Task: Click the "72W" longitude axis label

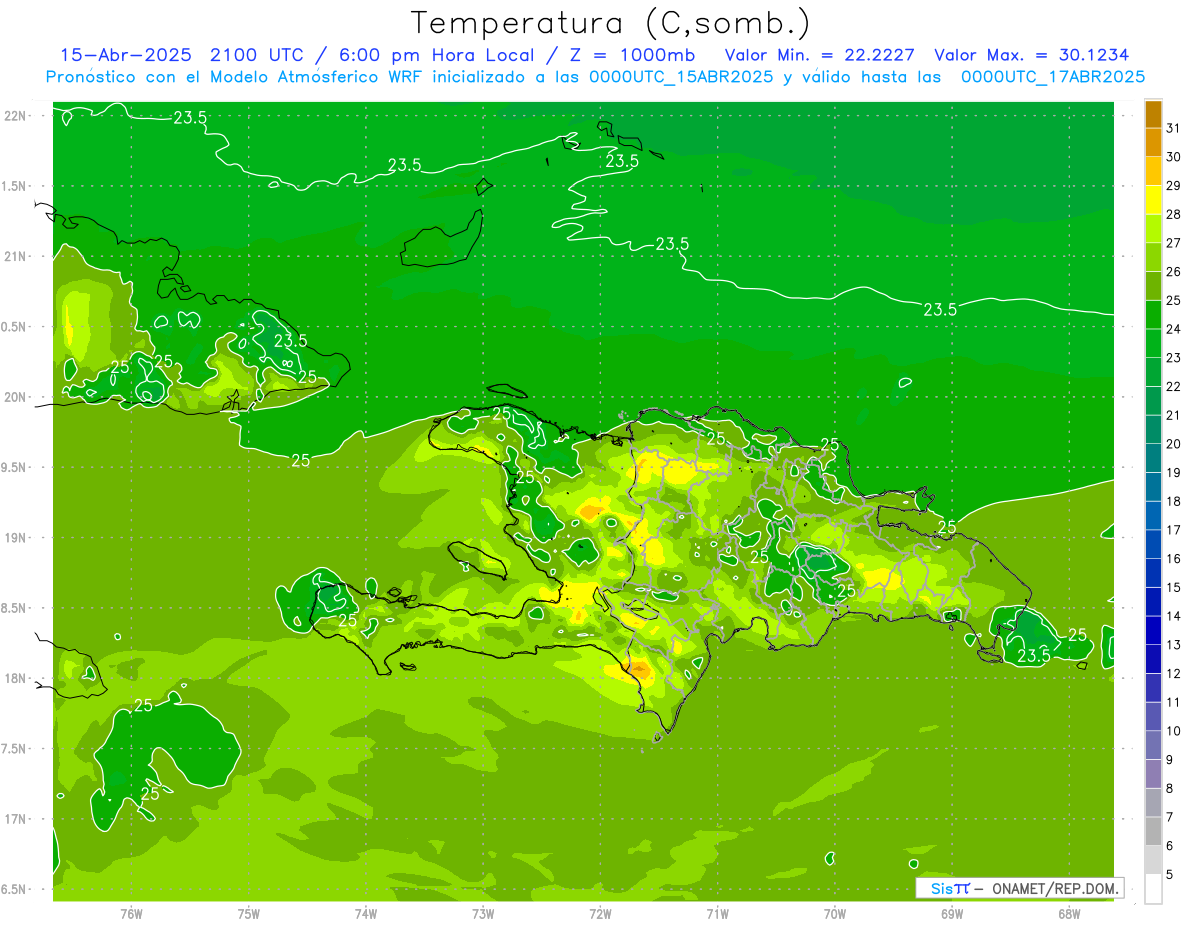Action: [600, 914]
